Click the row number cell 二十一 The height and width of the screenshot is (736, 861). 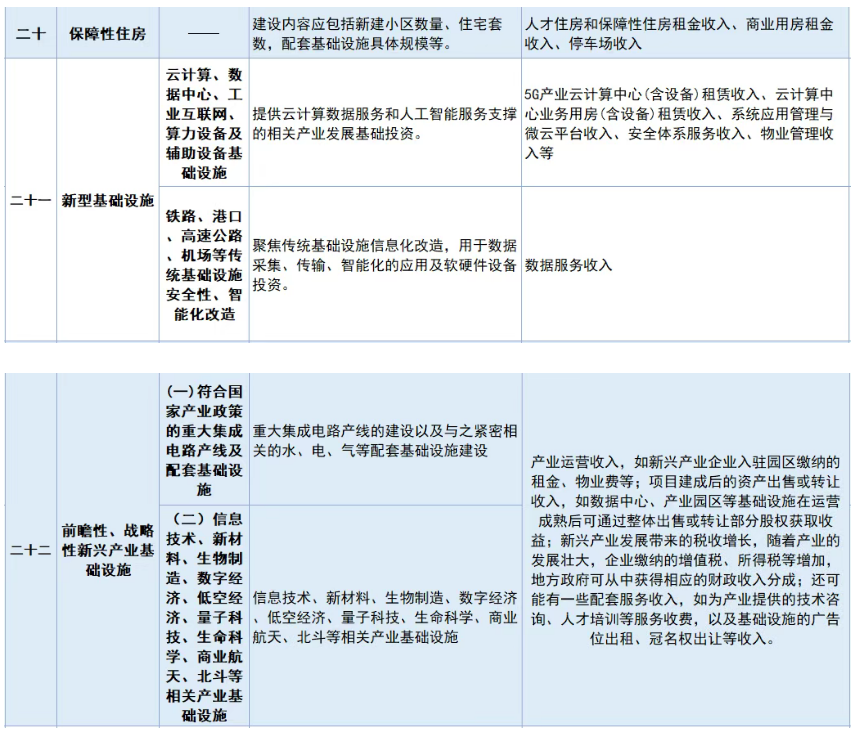30,200
